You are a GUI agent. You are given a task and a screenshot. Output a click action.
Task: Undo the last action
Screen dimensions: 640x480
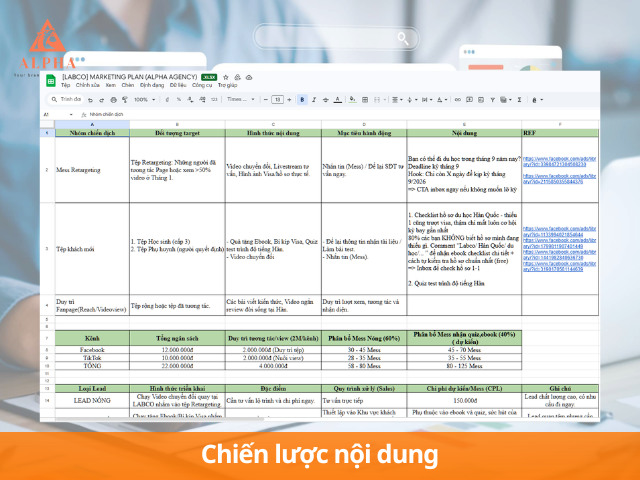[x=90, y=100]
